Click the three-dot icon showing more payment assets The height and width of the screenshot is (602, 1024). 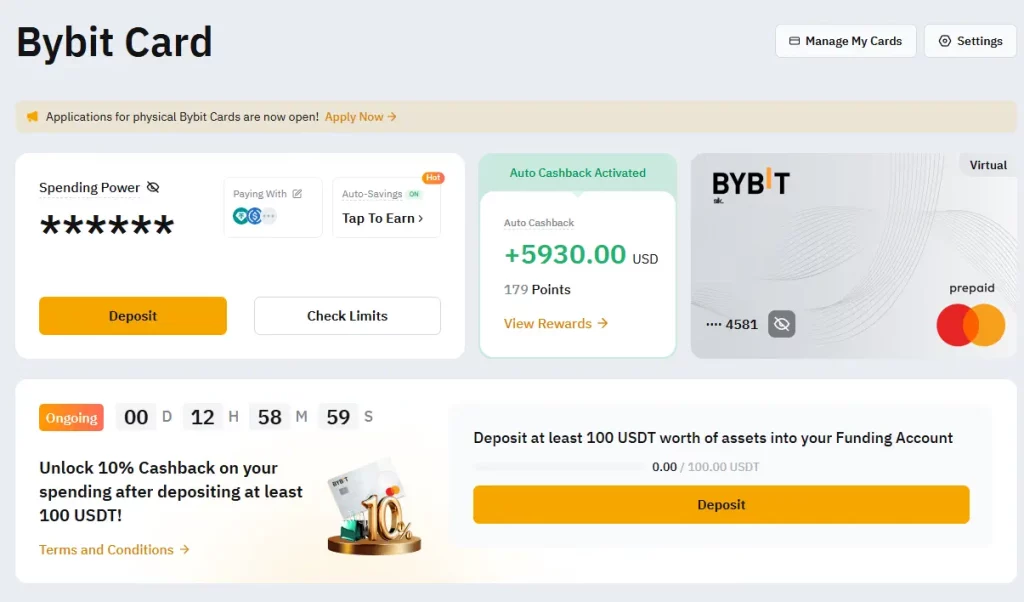pyautogui.click(x=270, y=216)
